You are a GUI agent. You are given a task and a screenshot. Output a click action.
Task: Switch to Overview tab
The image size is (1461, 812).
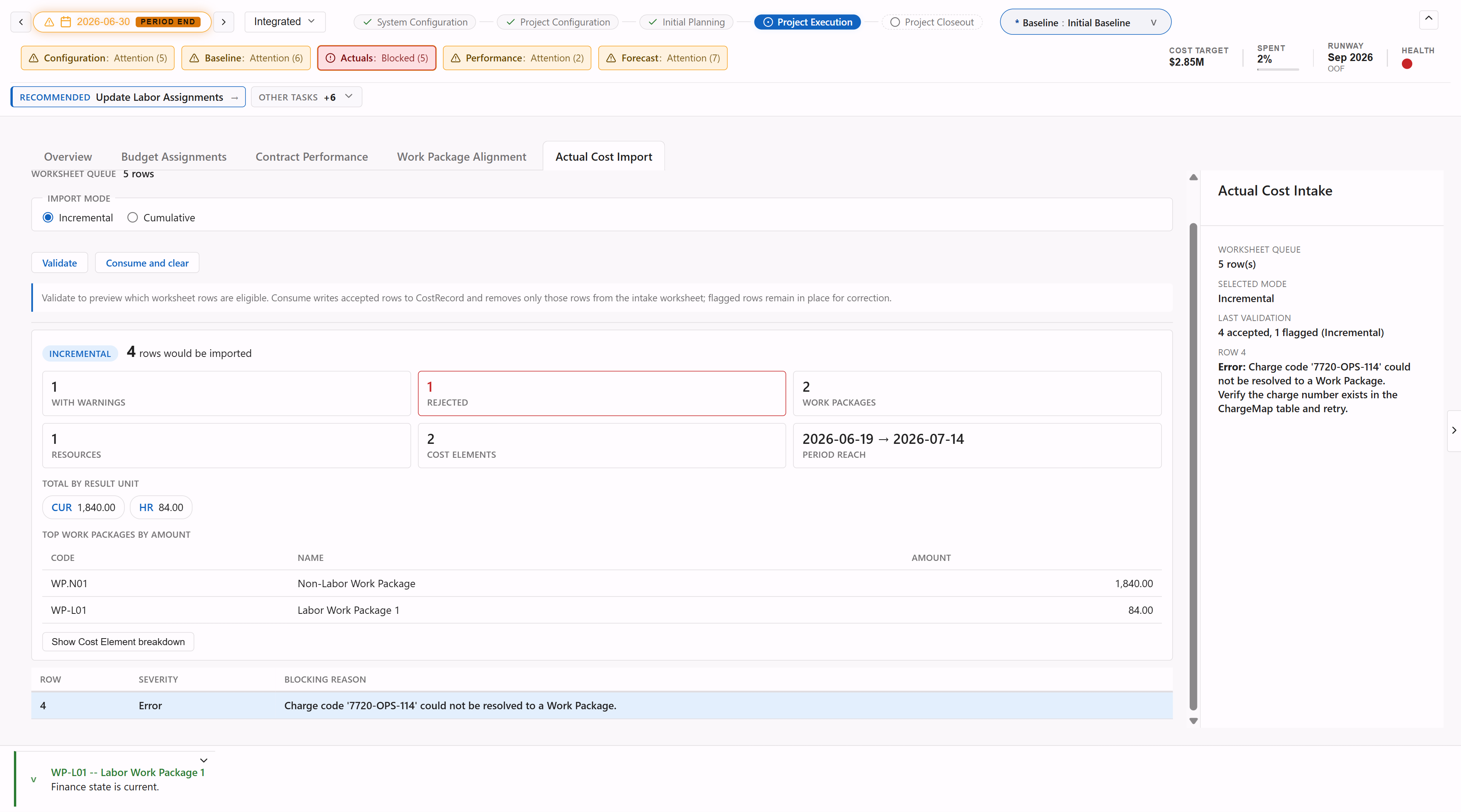(x=68, y=157)
